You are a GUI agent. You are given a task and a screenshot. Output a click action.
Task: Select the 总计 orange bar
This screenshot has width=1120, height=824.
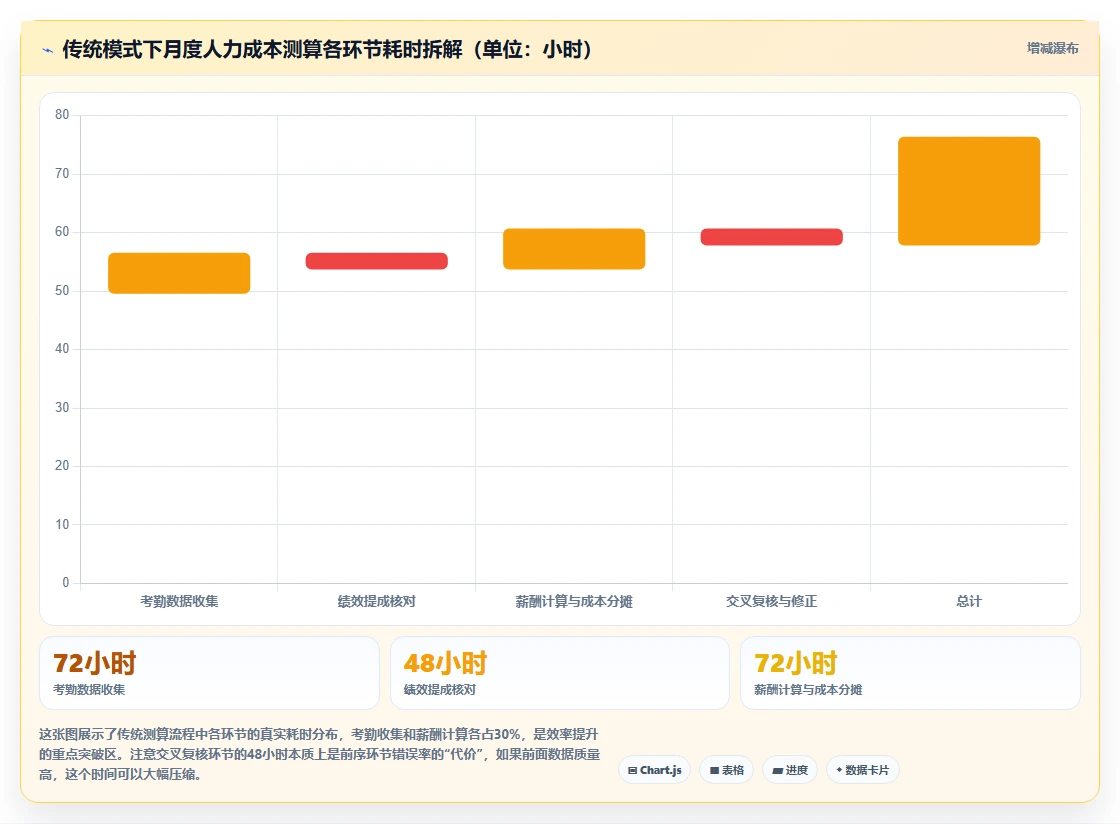click(969, 191)
